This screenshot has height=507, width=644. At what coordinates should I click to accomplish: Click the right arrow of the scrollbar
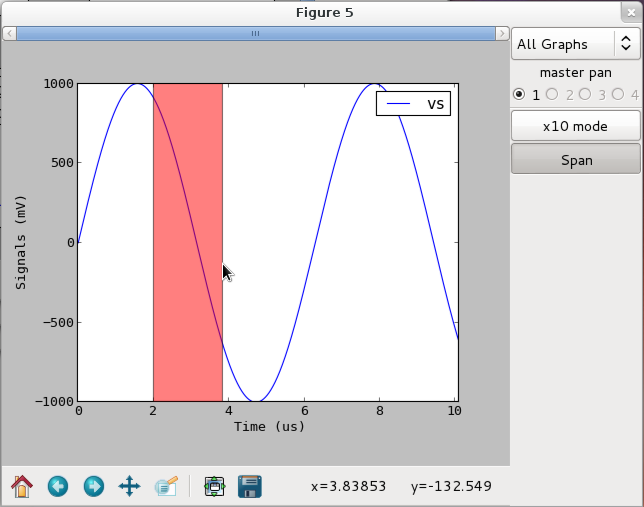click(x=502, y=33)
